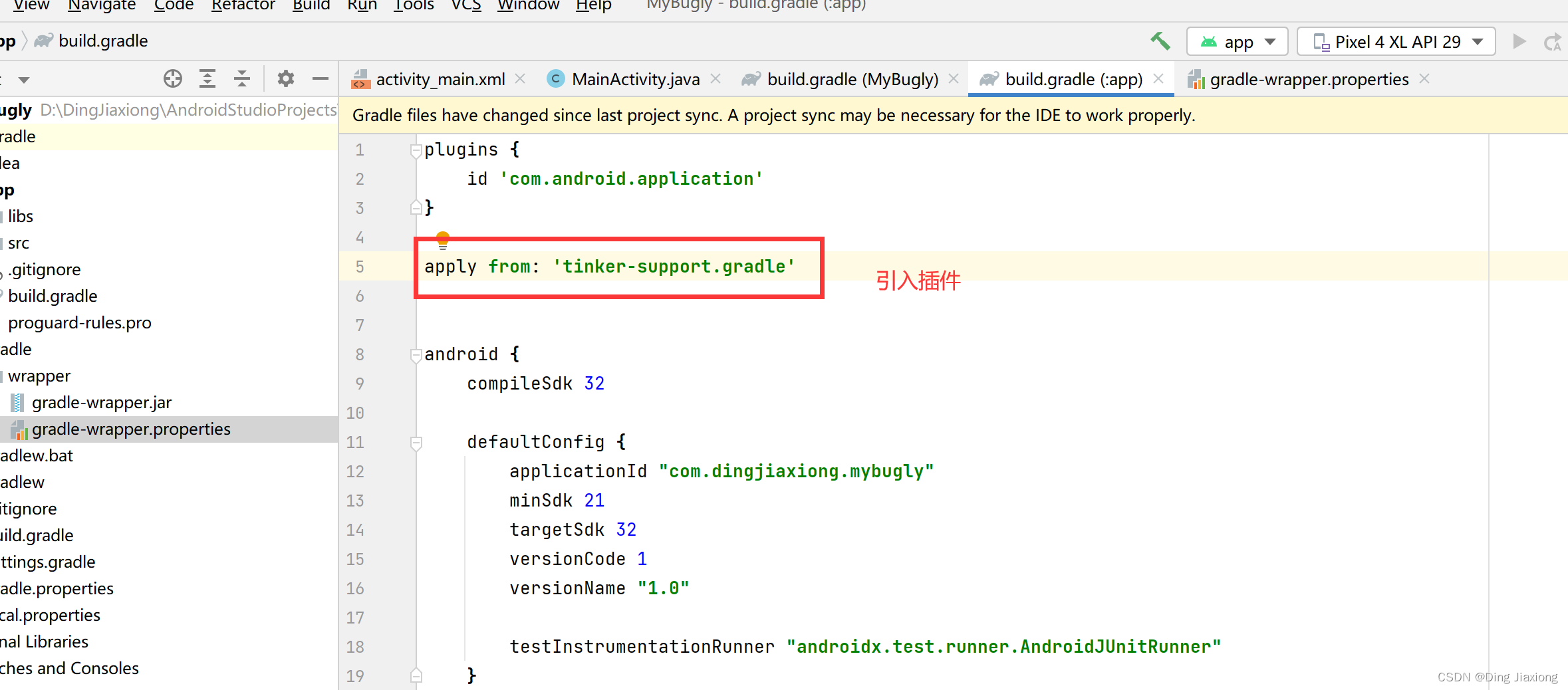
Task: Open the Navigate menu
Action: tap(102, 5)
